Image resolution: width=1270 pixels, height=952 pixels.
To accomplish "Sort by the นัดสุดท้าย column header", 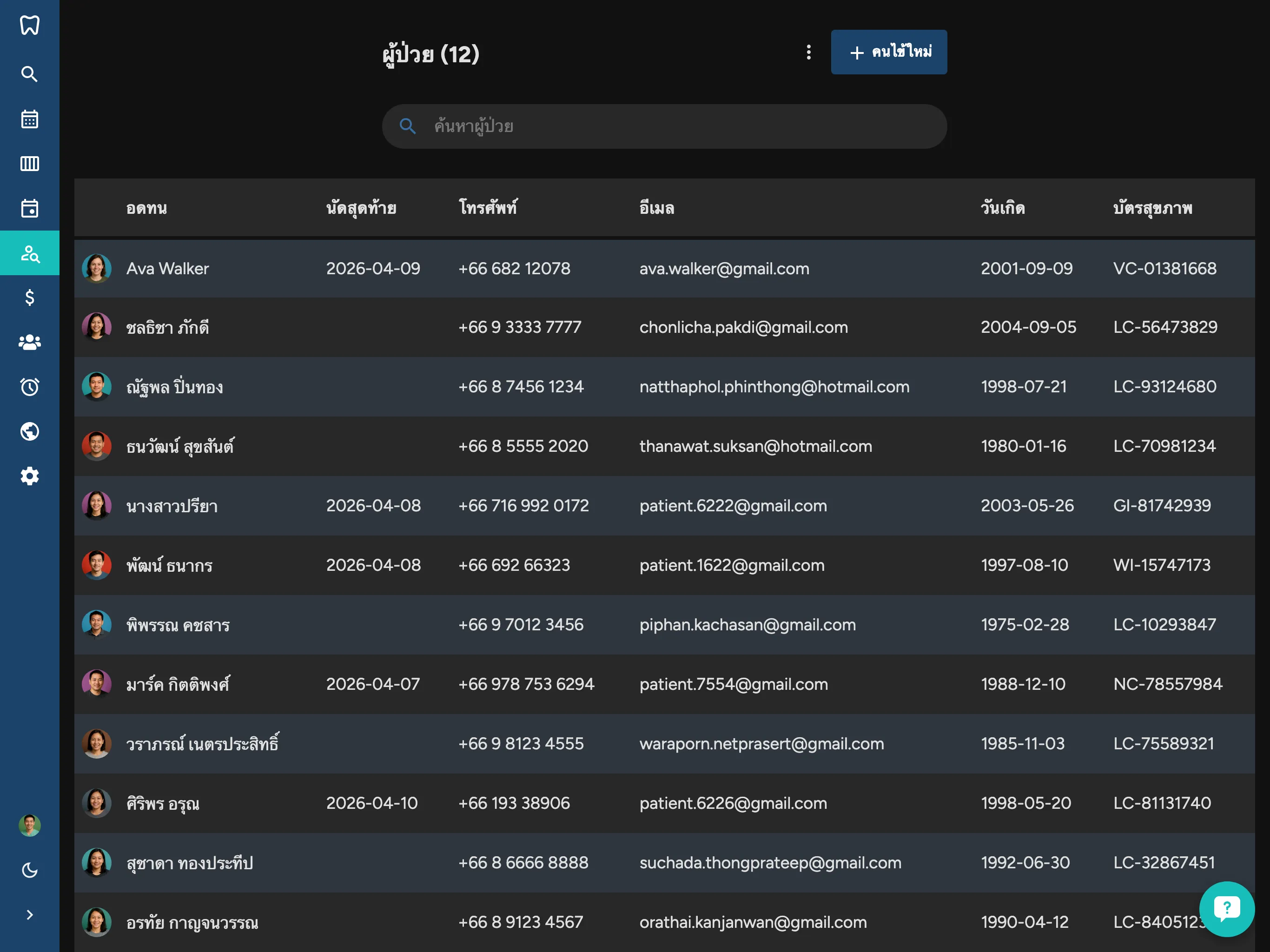I will click(361, 208).
